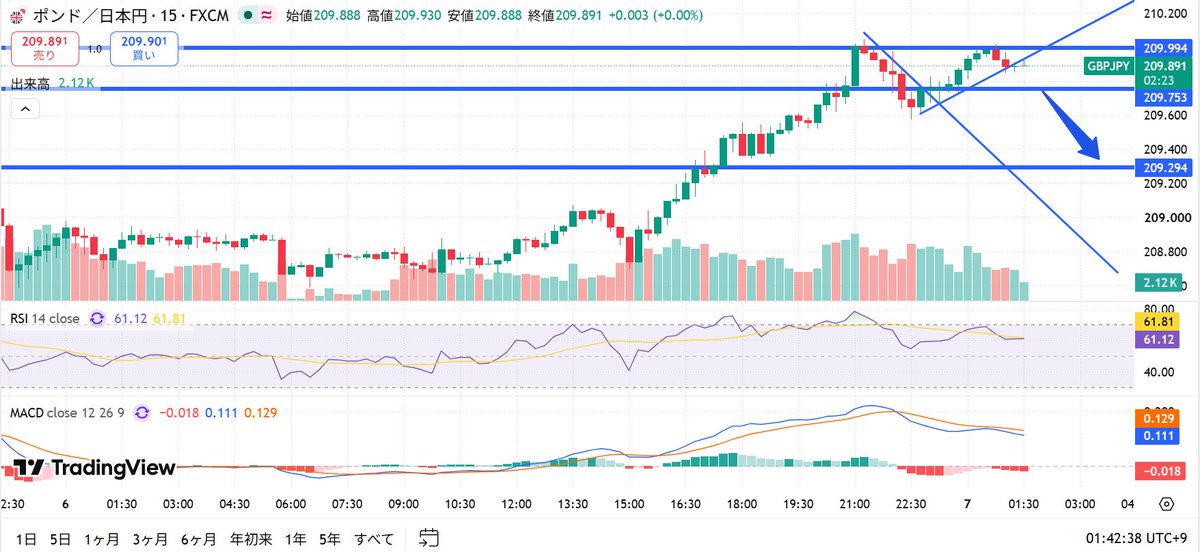Viewport: 1200px width, 552px height.
Task: Open chart settings gear at the axis corner
Action: 1166,503
